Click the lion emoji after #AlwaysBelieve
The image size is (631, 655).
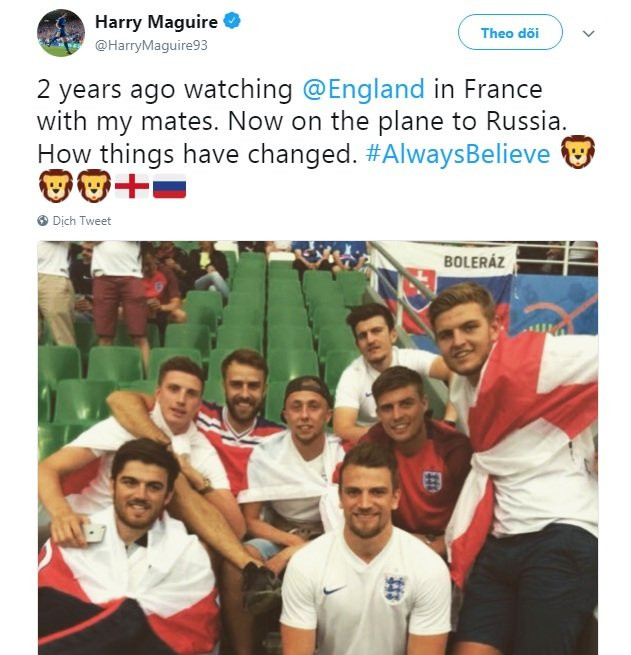click(578, 154)
